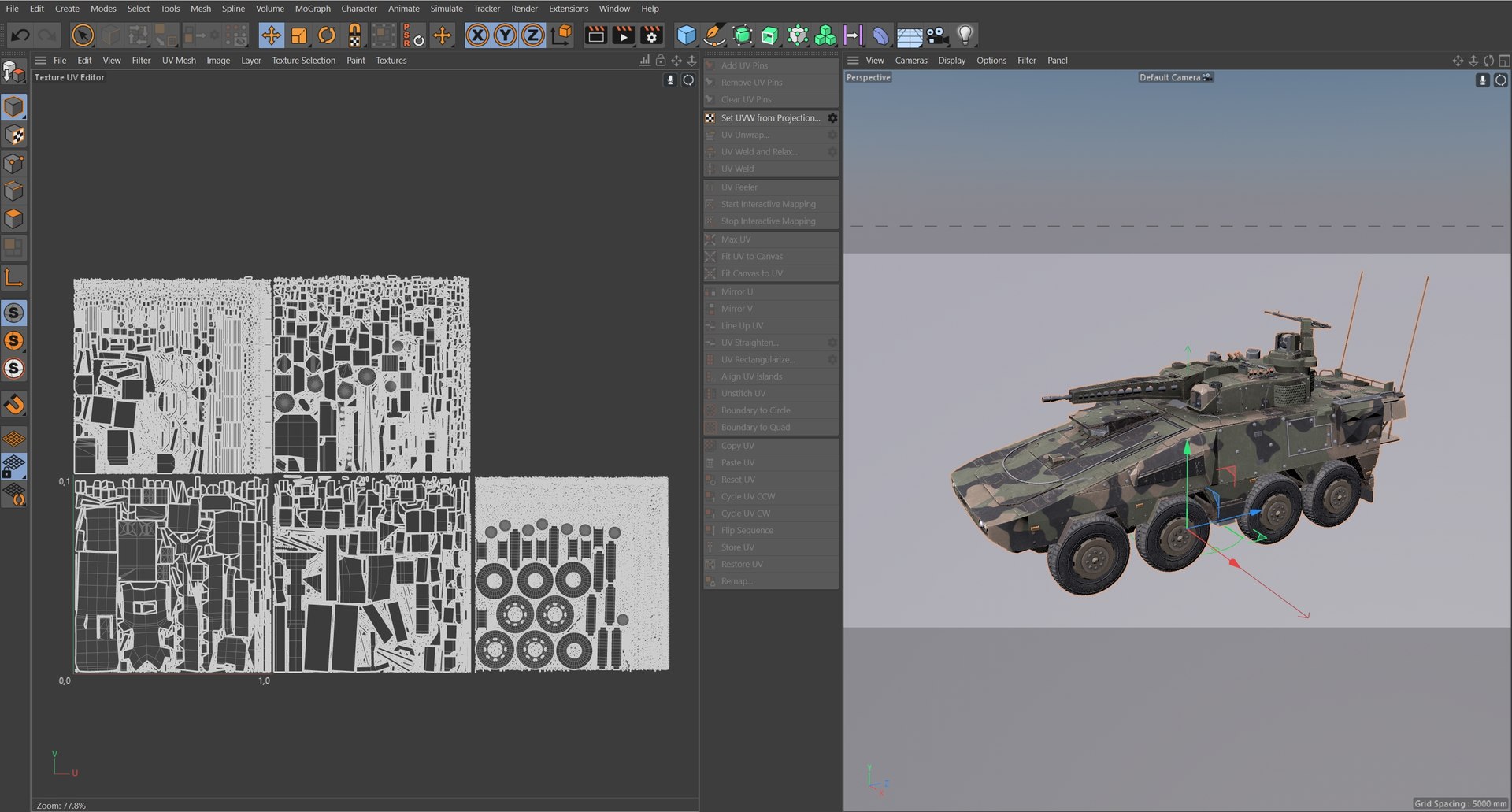Click the UV Peeler command

(x=771, y=187)
